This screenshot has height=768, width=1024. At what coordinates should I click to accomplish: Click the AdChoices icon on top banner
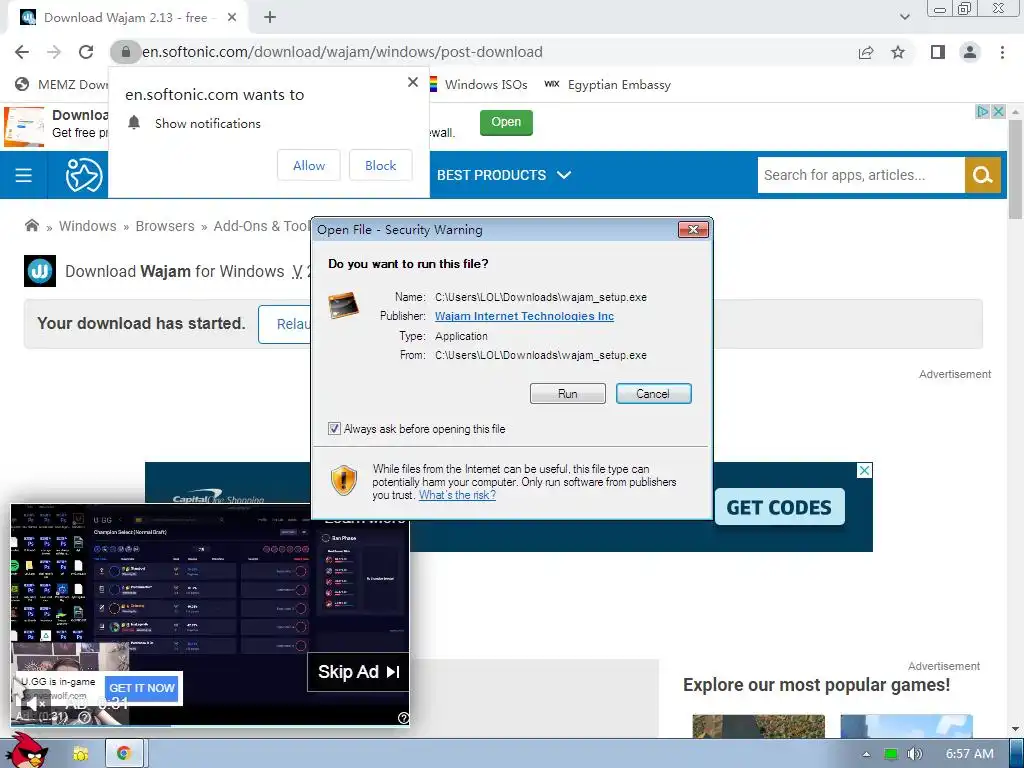click(982, 112)
